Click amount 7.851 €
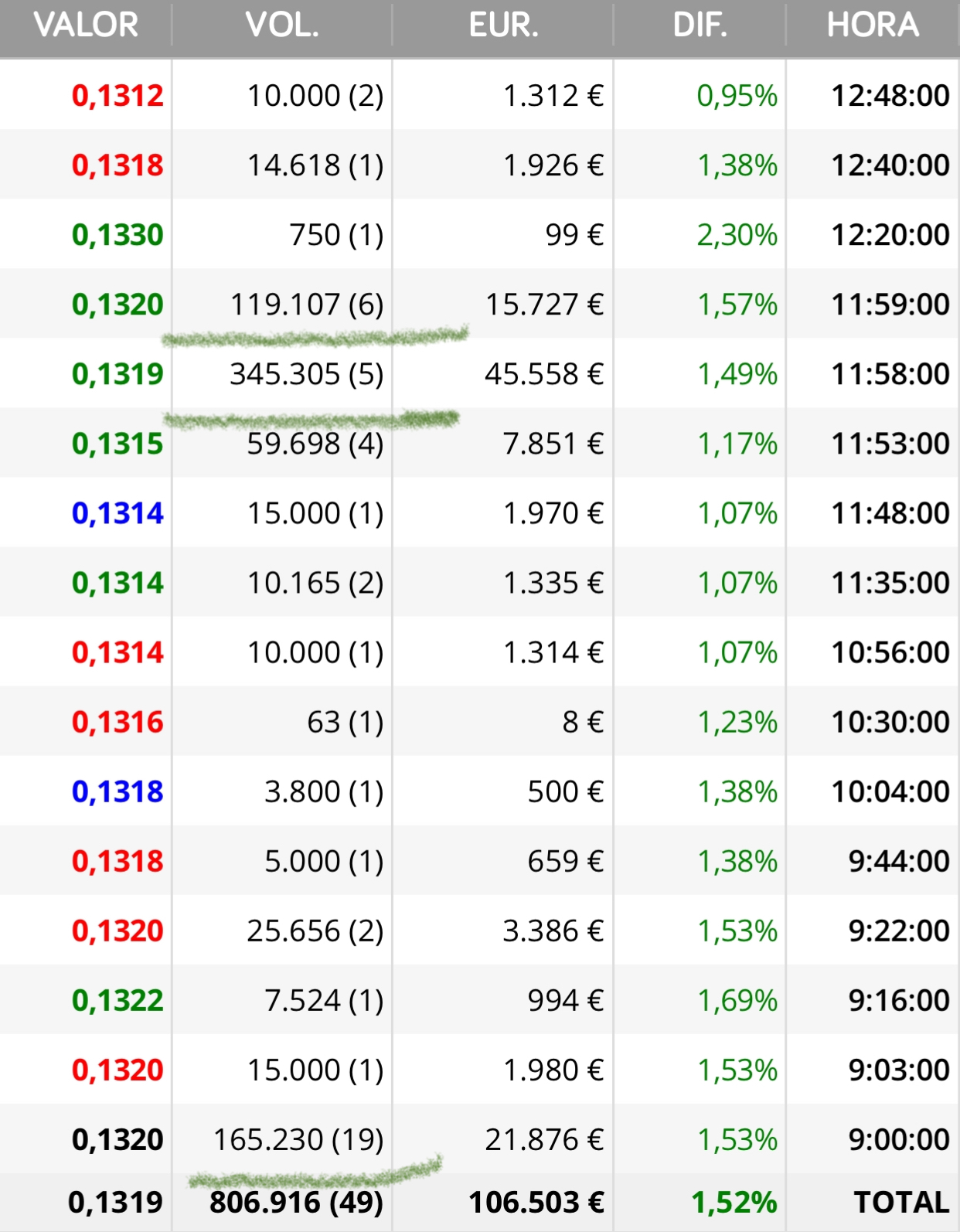 coord(553,444)
